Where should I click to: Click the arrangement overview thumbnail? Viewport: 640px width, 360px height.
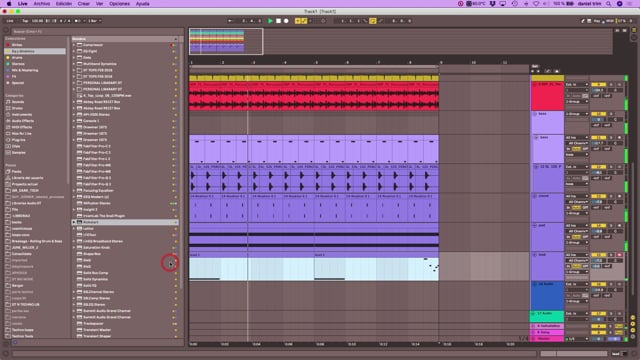point(226,41)
